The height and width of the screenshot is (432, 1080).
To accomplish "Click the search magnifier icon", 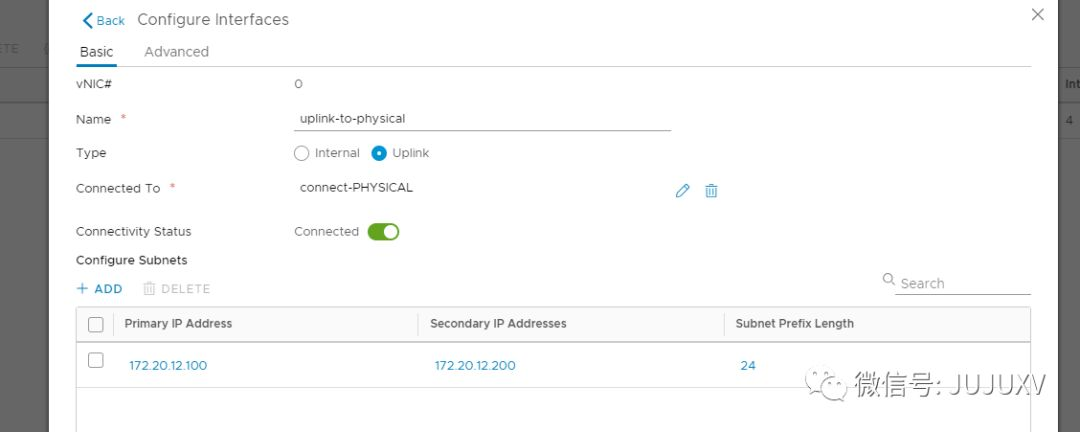I will click(888, 280).
